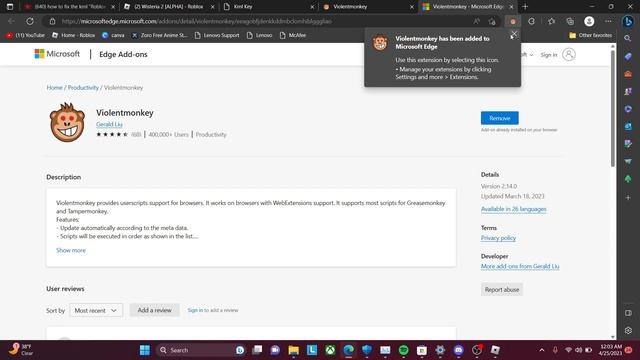This screenshot has width=640, height=360.
Task: Open Settings and more three-dot menu
Action: click(608, 21)
